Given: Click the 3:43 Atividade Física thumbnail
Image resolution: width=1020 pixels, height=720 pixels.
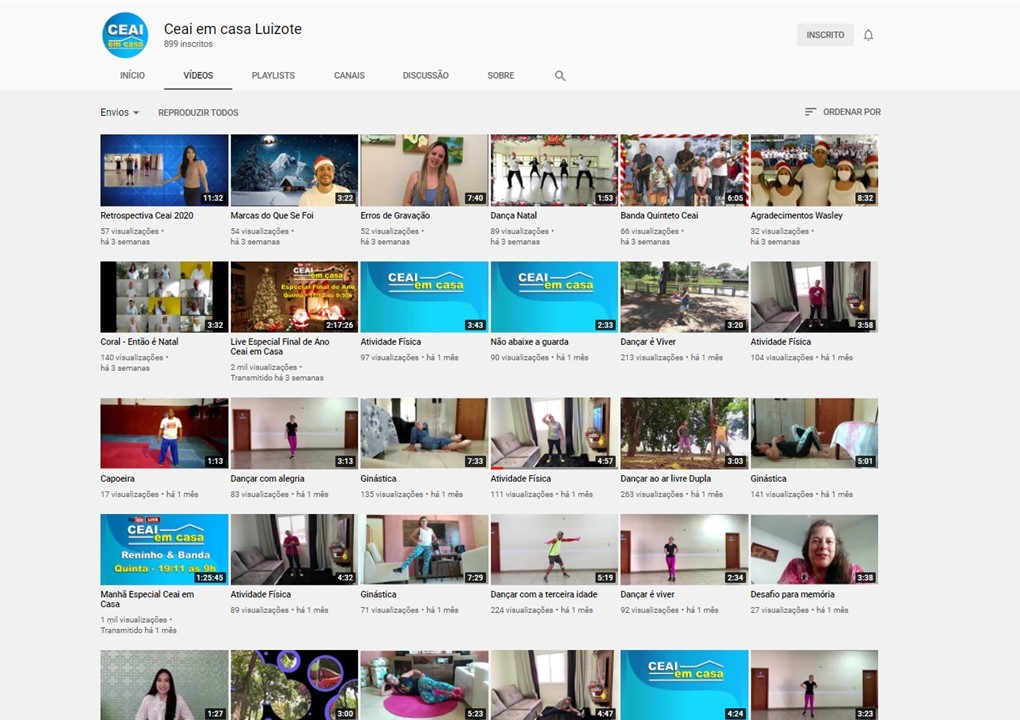Looking at the screenshot, I should tap(424, 297).
